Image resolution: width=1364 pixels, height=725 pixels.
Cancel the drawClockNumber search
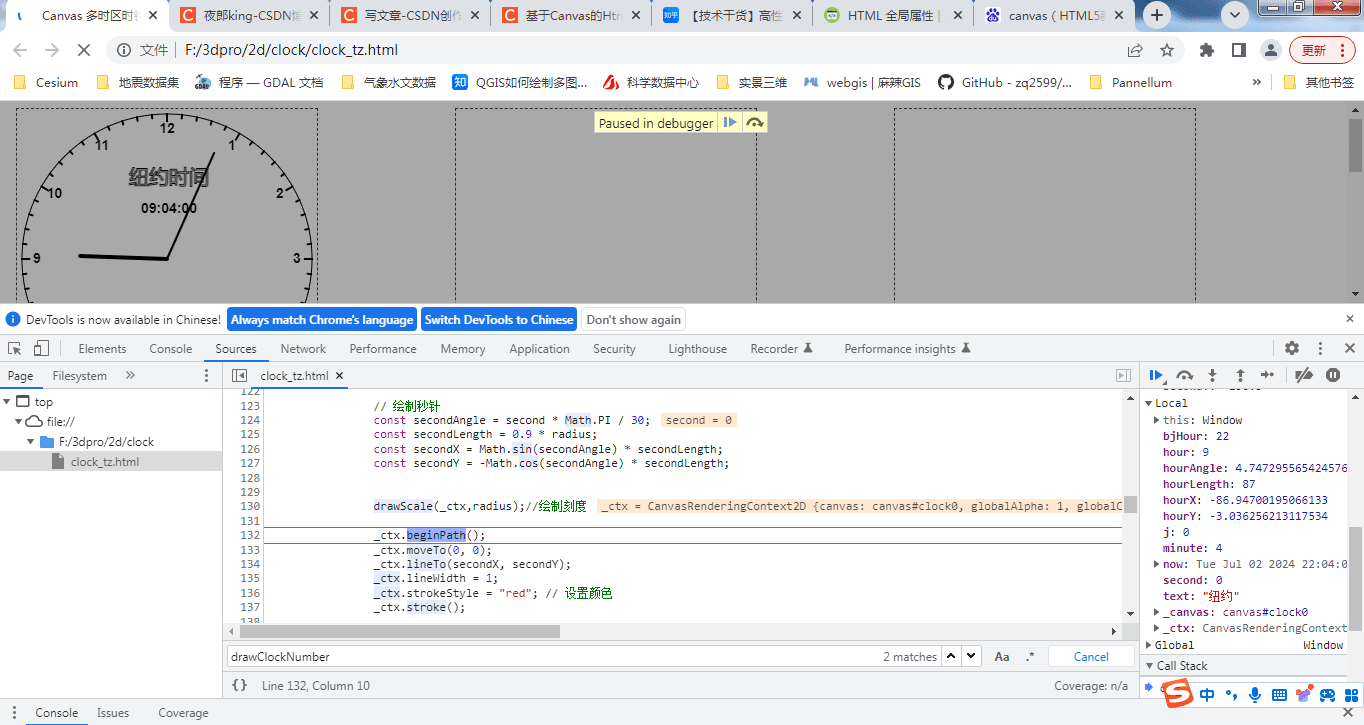[x=1091, y=657]
